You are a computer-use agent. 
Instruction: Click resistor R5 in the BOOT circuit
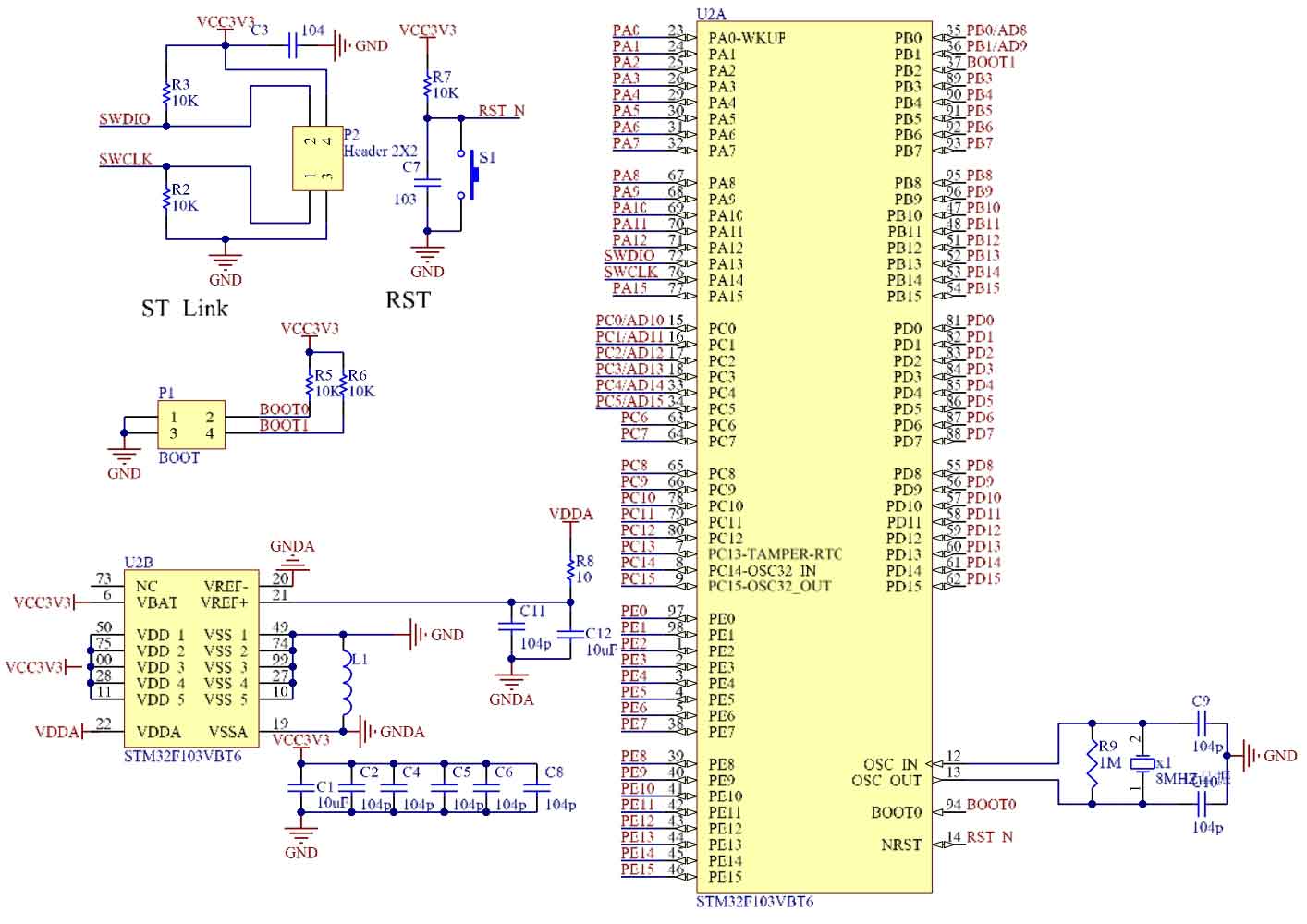coord(310,383)
